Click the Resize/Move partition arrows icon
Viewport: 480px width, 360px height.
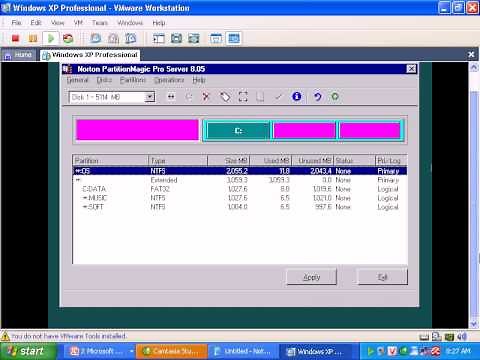pos(171,97)
